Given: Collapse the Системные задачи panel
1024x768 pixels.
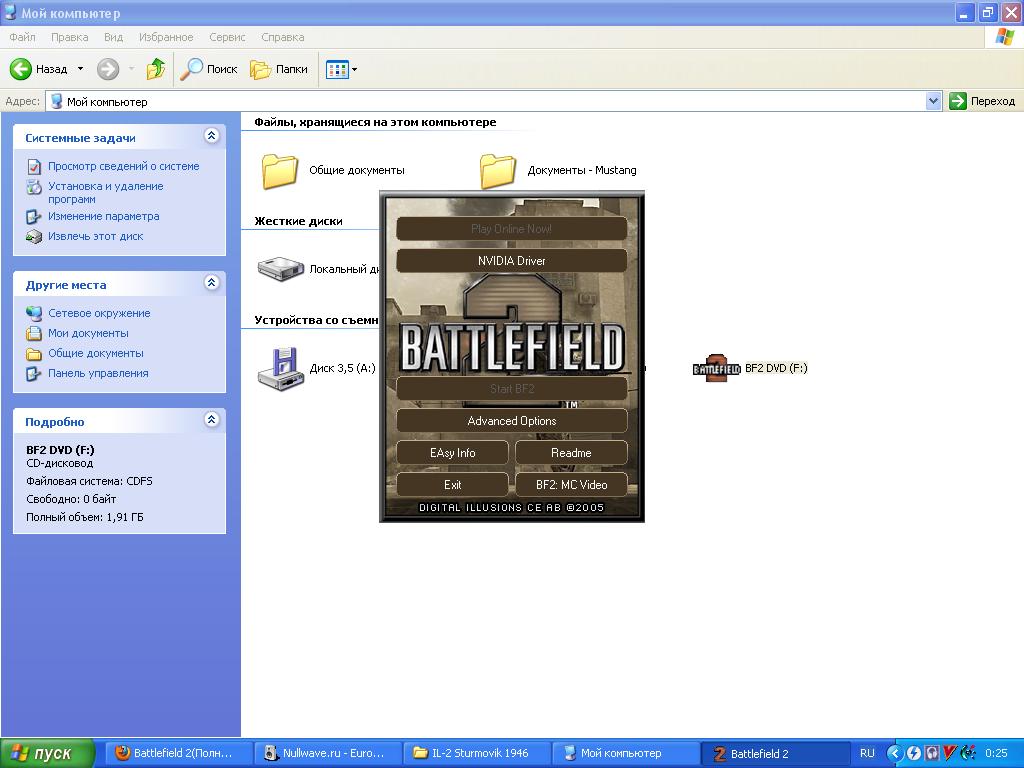Looking at the screenshot, I should (211, 136).
